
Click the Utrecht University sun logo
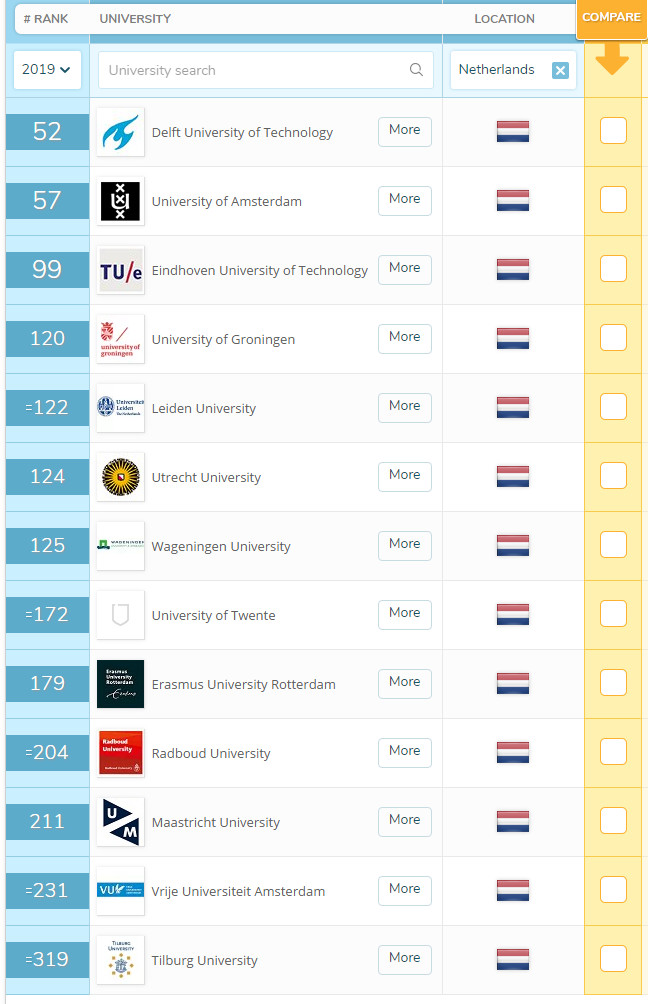(x=120, y=477)
